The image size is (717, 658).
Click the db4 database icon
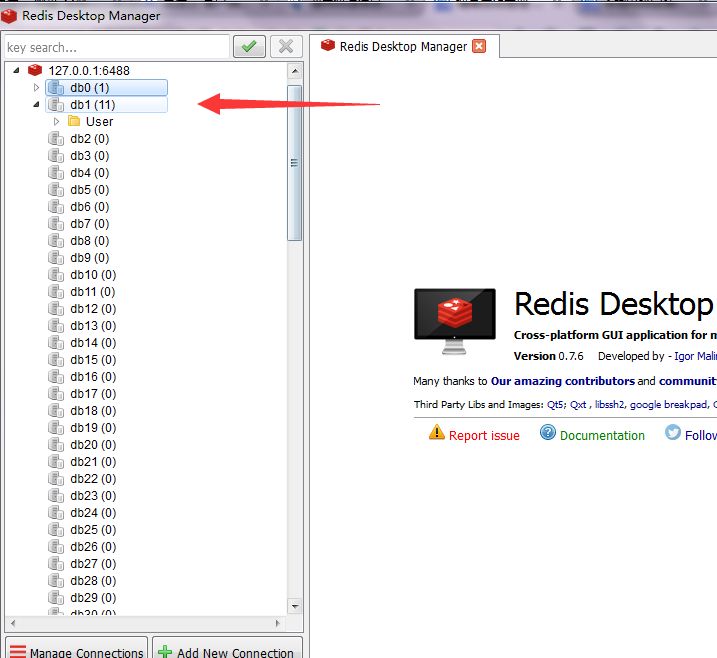(x=56, y=173)
